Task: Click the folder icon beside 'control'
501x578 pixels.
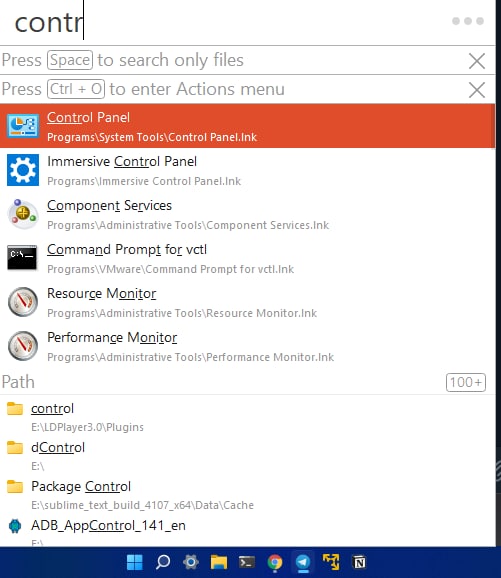Action: click(15, 408)
